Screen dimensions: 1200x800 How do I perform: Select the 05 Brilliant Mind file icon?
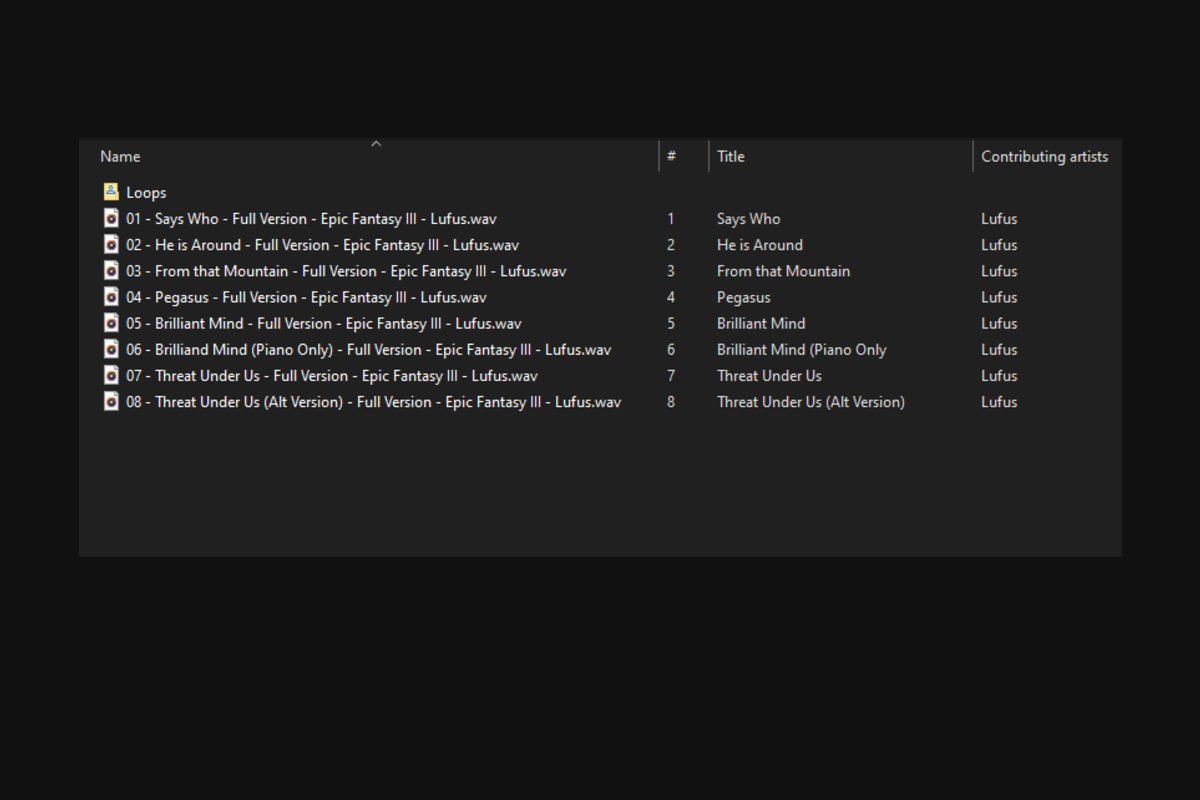pos(111,323)
